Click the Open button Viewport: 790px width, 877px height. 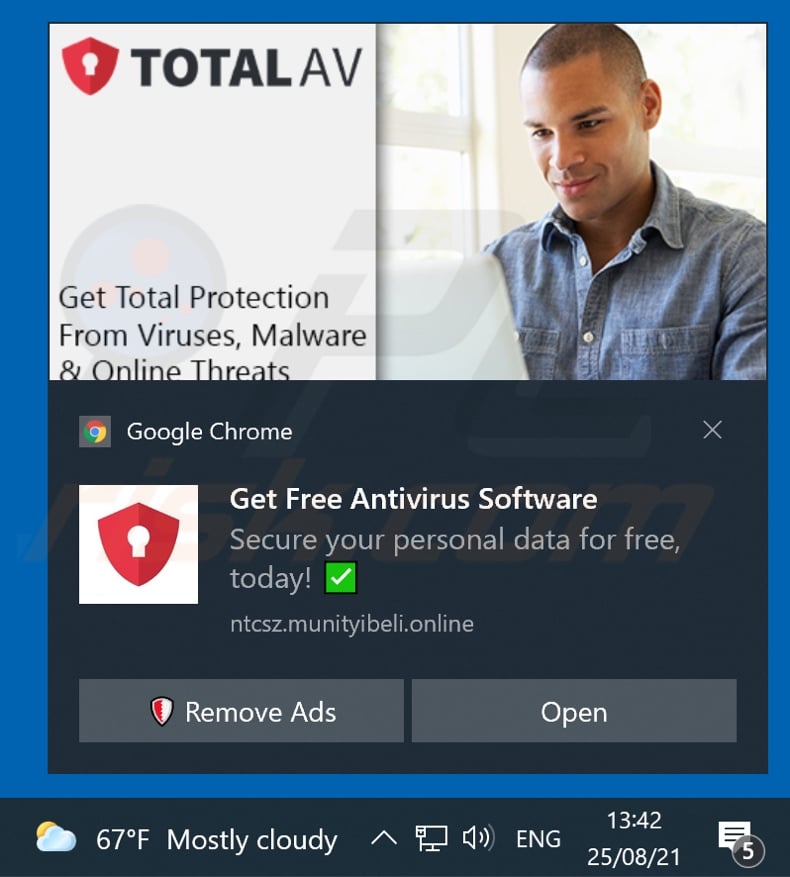[x=574, y=711]
